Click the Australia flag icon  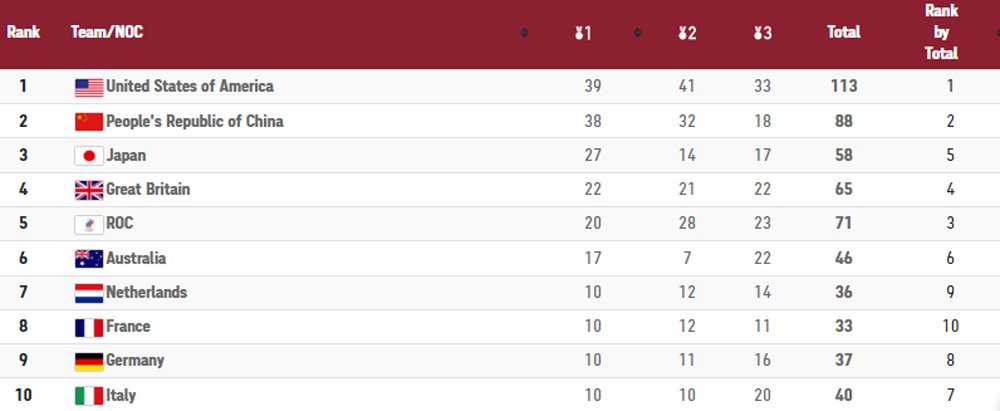(x=89, y=259)
